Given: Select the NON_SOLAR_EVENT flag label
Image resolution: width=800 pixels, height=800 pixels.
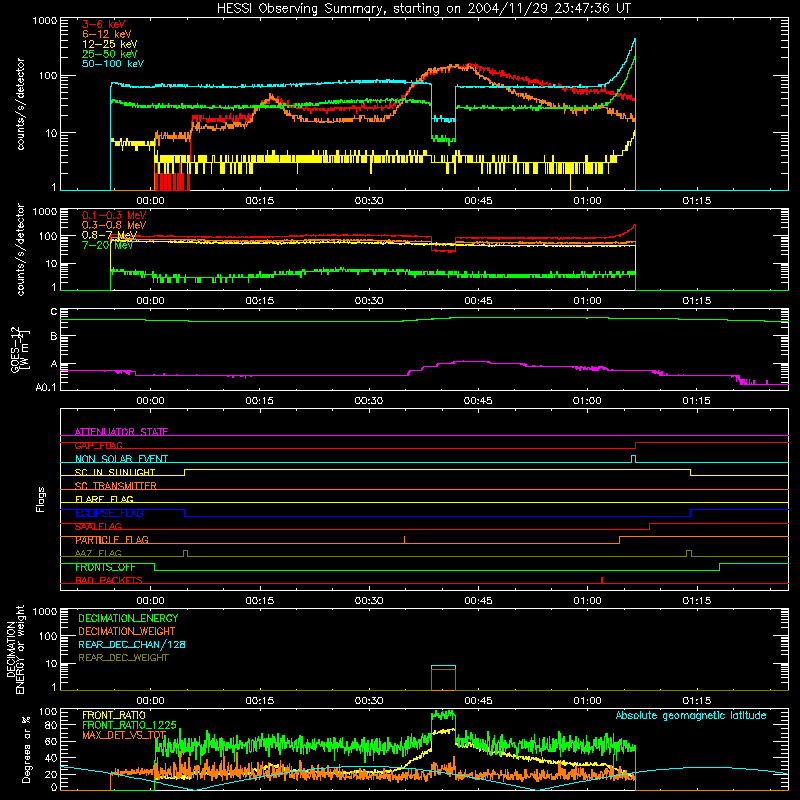Looking at the screenshot, I should pos(121,459).
